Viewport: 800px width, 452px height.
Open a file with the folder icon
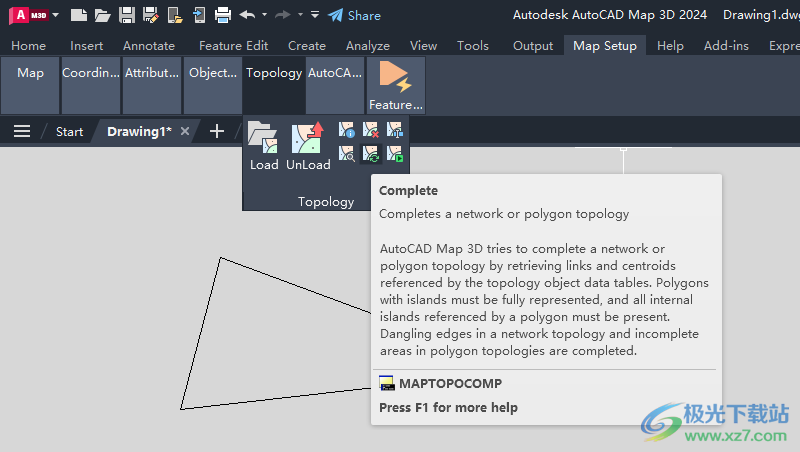tap(103, 15)
